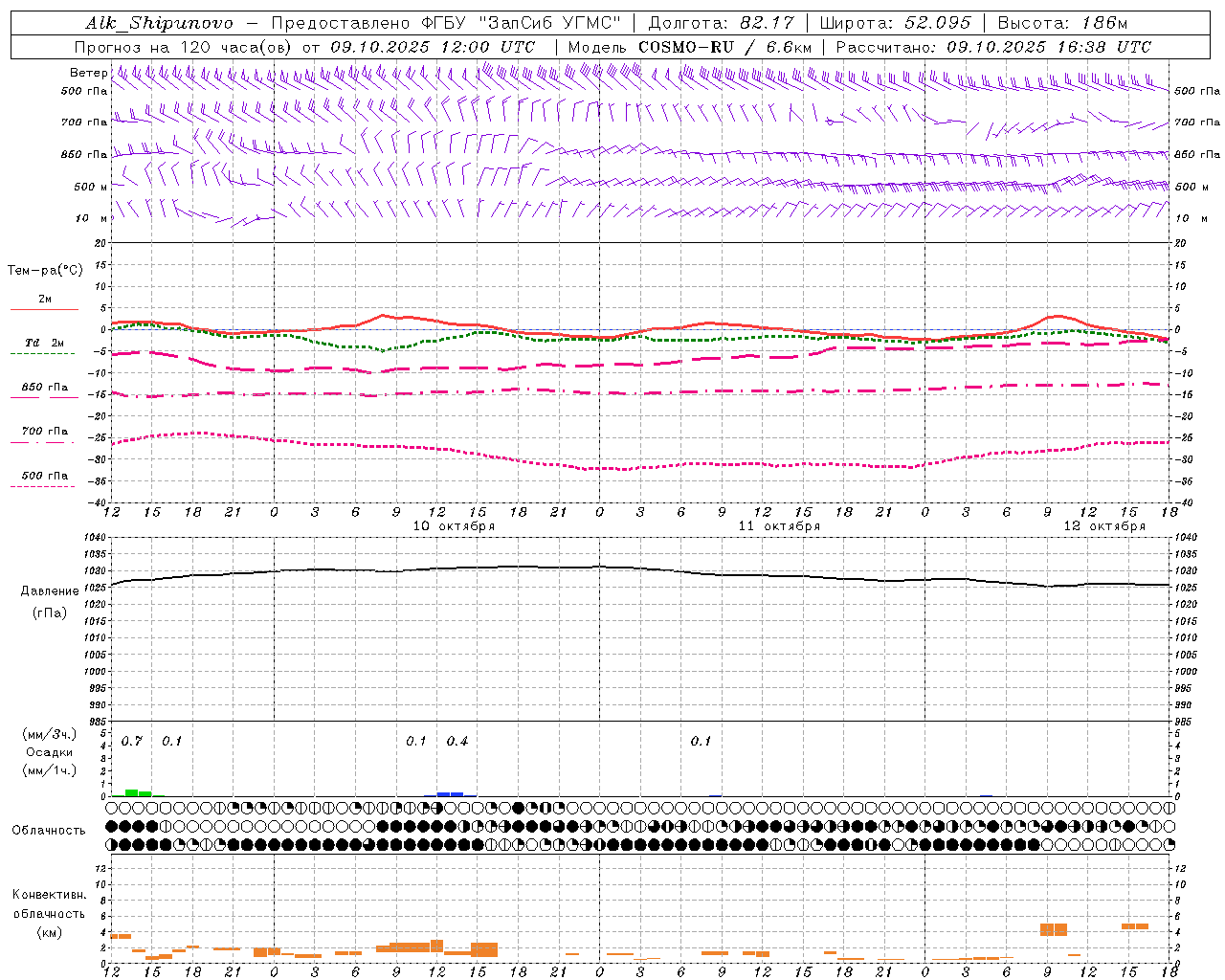Image resolution: width=1225 pixels, height=980 pixels.
Task: Click the Конвективн. convective cloud label
Action: pyautogui.click(x=49, y=896)
